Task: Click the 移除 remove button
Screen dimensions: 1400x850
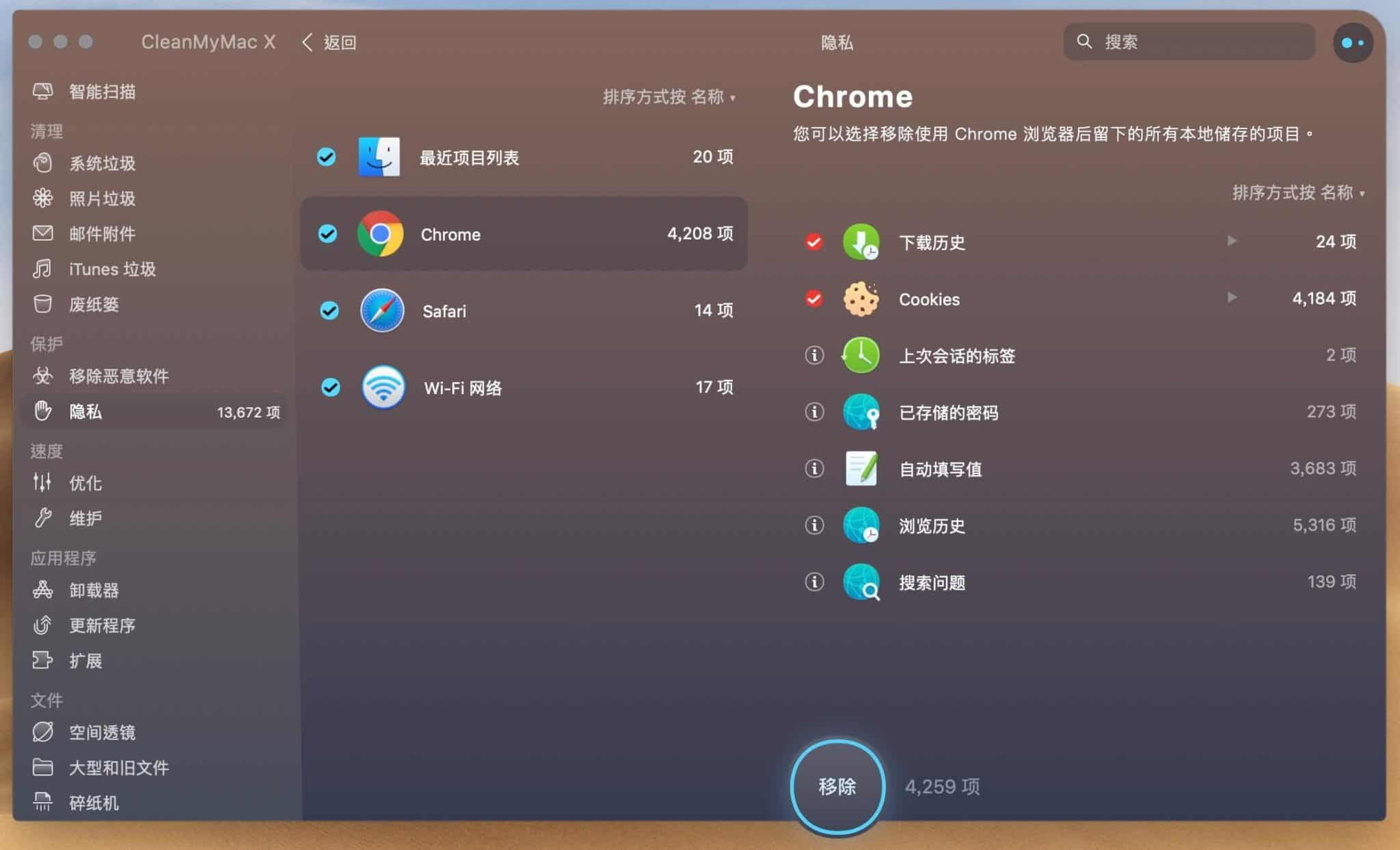Action: [x=837, y=786]
